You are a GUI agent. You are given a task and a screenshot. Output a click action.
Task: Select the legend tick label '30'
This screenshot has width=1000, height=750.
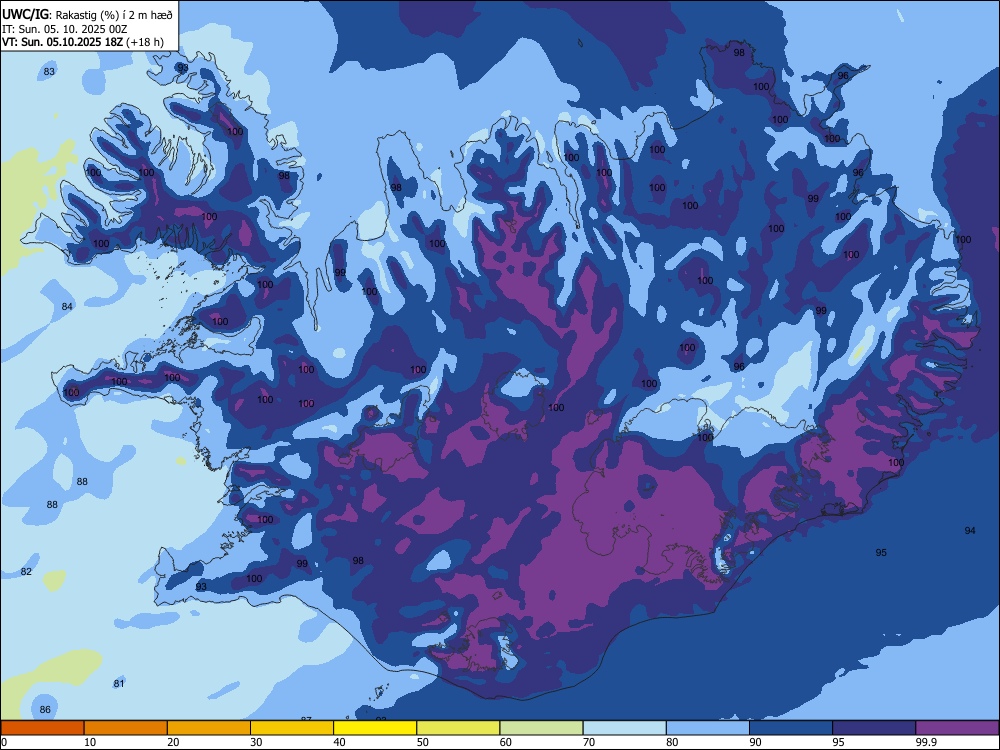click(x=256, y=742)
